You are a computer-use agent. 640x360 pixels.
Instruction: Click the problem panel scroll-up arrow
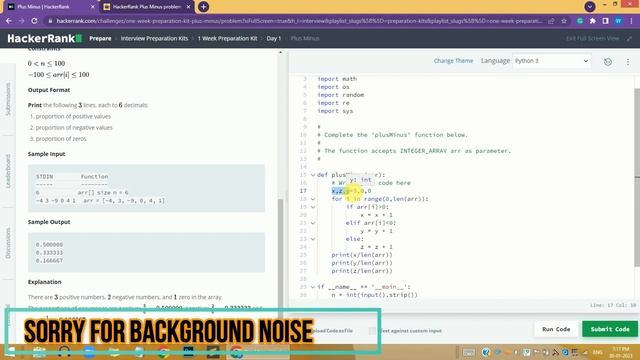280,52
